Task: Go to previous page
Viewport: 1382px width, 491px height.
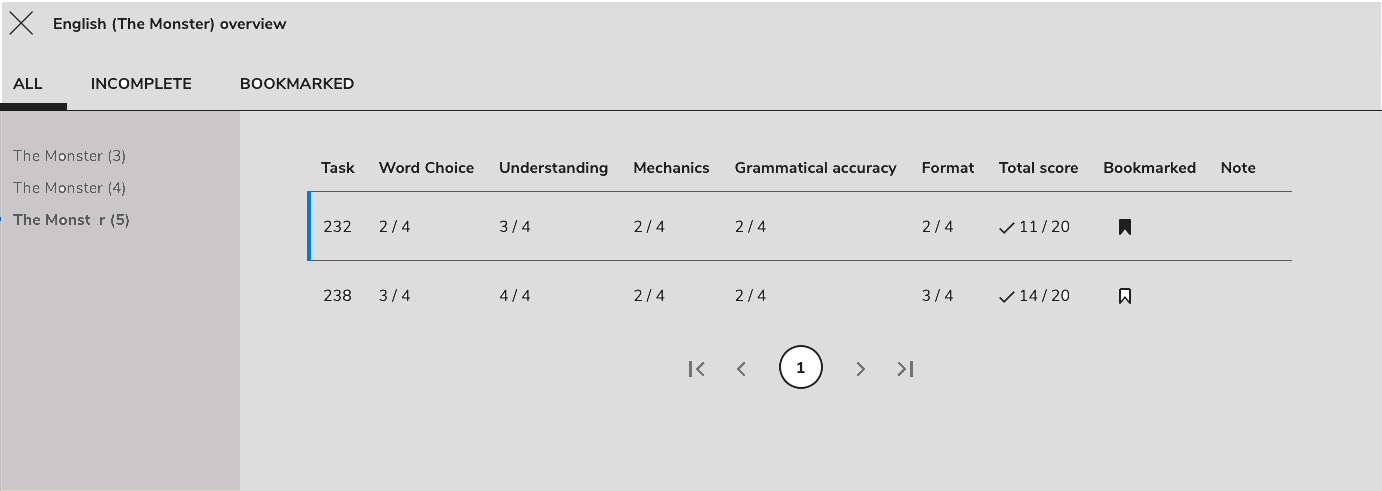Action: click(x=741, y=369)
